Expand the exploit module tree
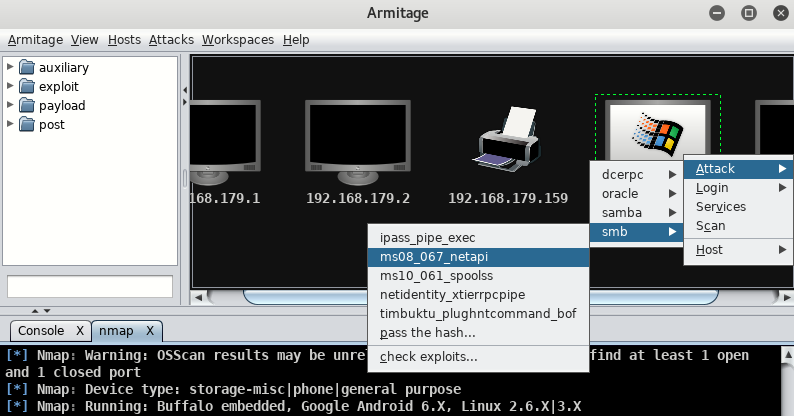 [10, 86]
